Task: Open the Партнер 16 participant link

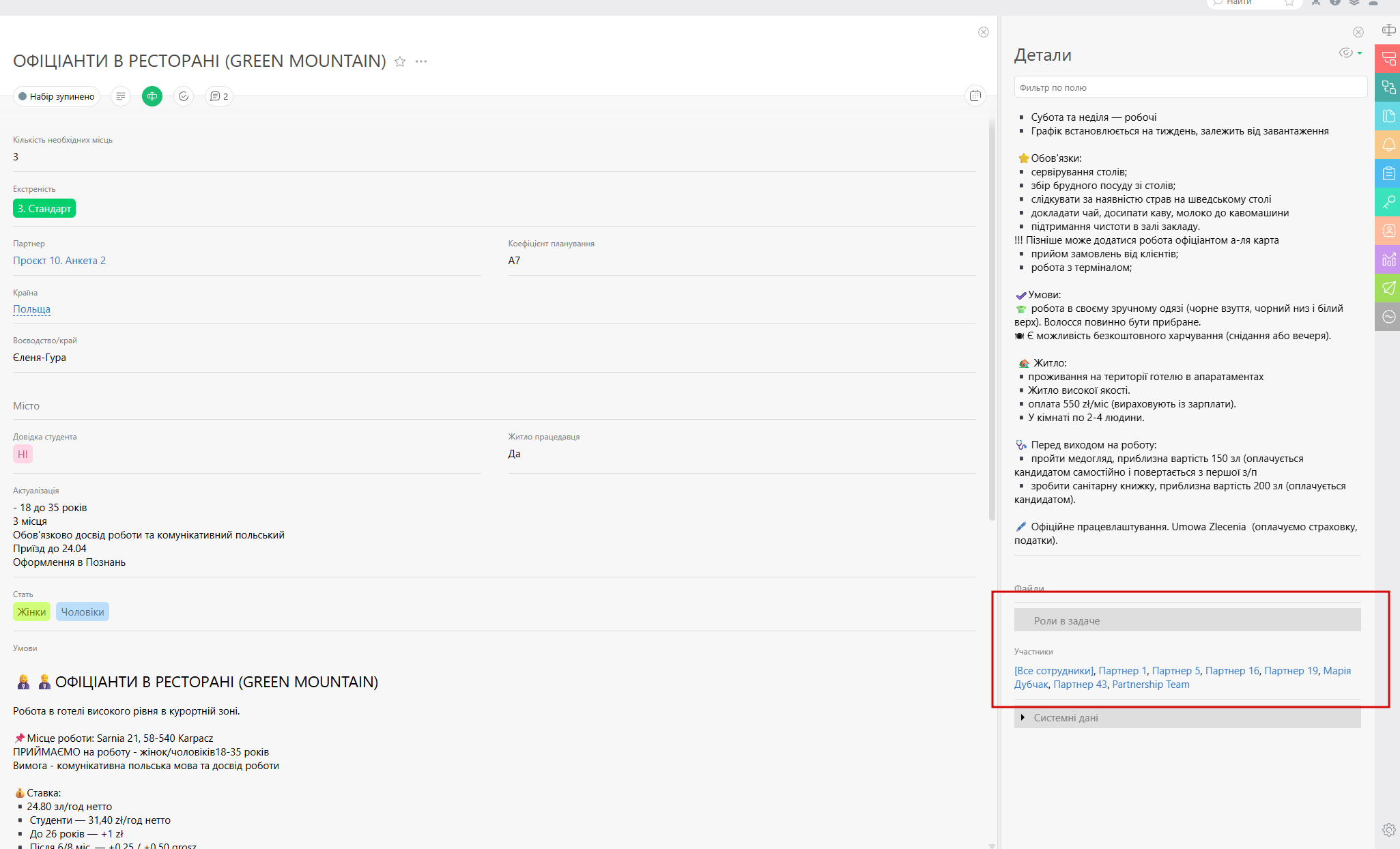Action: (x=1231, y=671)
